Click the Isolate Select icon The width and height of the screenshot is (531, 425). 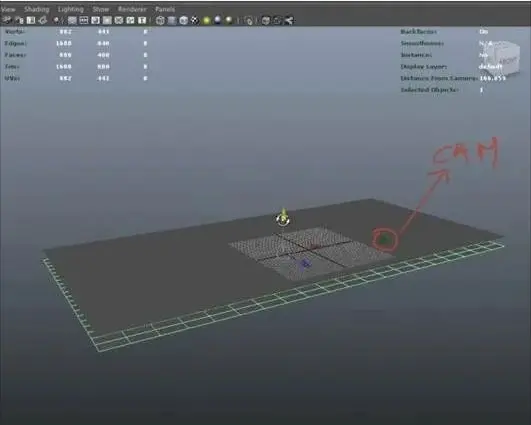click(249, 21)
